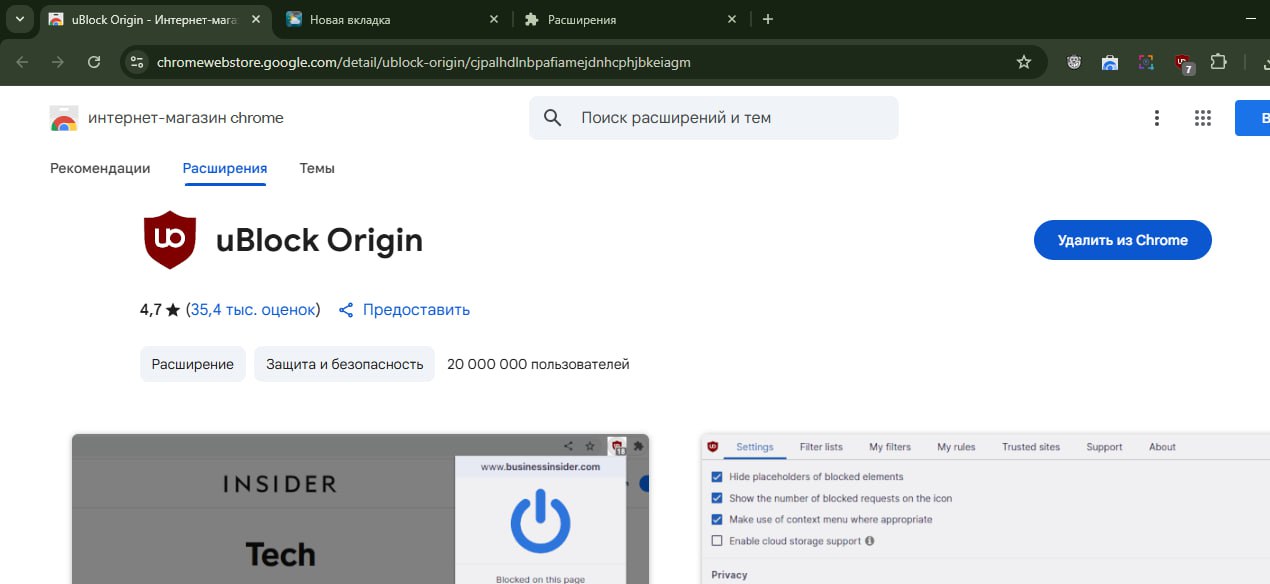Focus the Поиск расширений и тем field
The height and width of the screenshot is (584, 1270).
(714, 118)
